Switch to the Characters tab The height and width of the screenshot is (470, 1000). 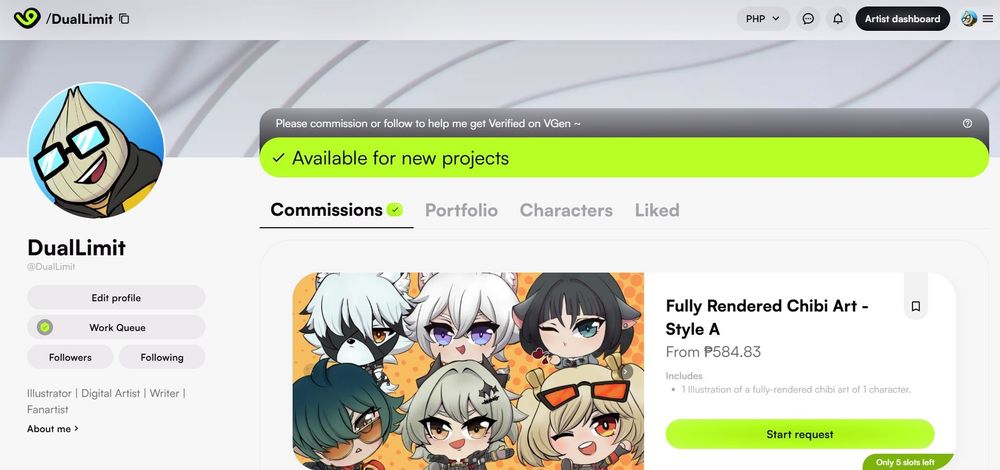(x=566, y=210)
